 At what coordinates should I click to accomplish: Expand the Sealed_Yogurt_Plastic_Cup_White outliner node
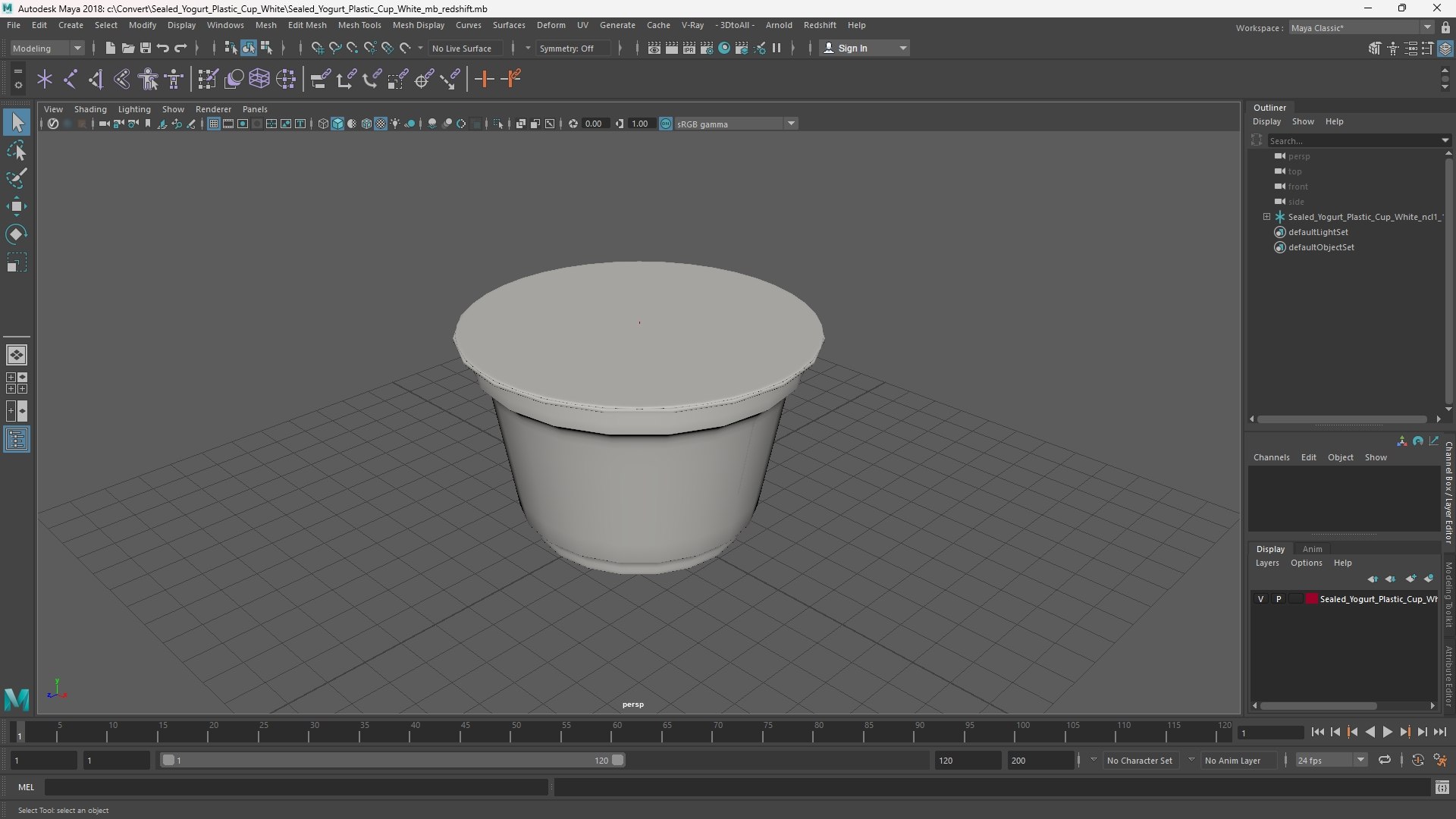pos(1266,217)
